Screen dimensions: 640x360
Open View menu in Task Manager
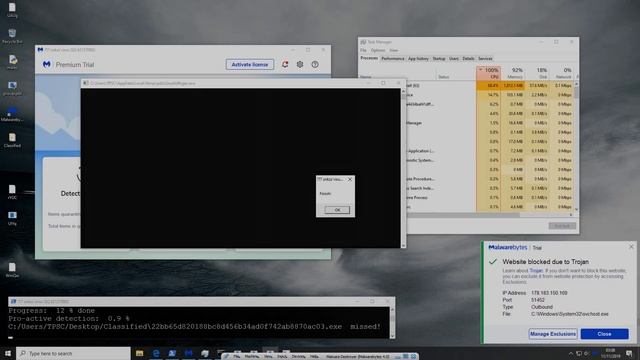pos(393,50)
